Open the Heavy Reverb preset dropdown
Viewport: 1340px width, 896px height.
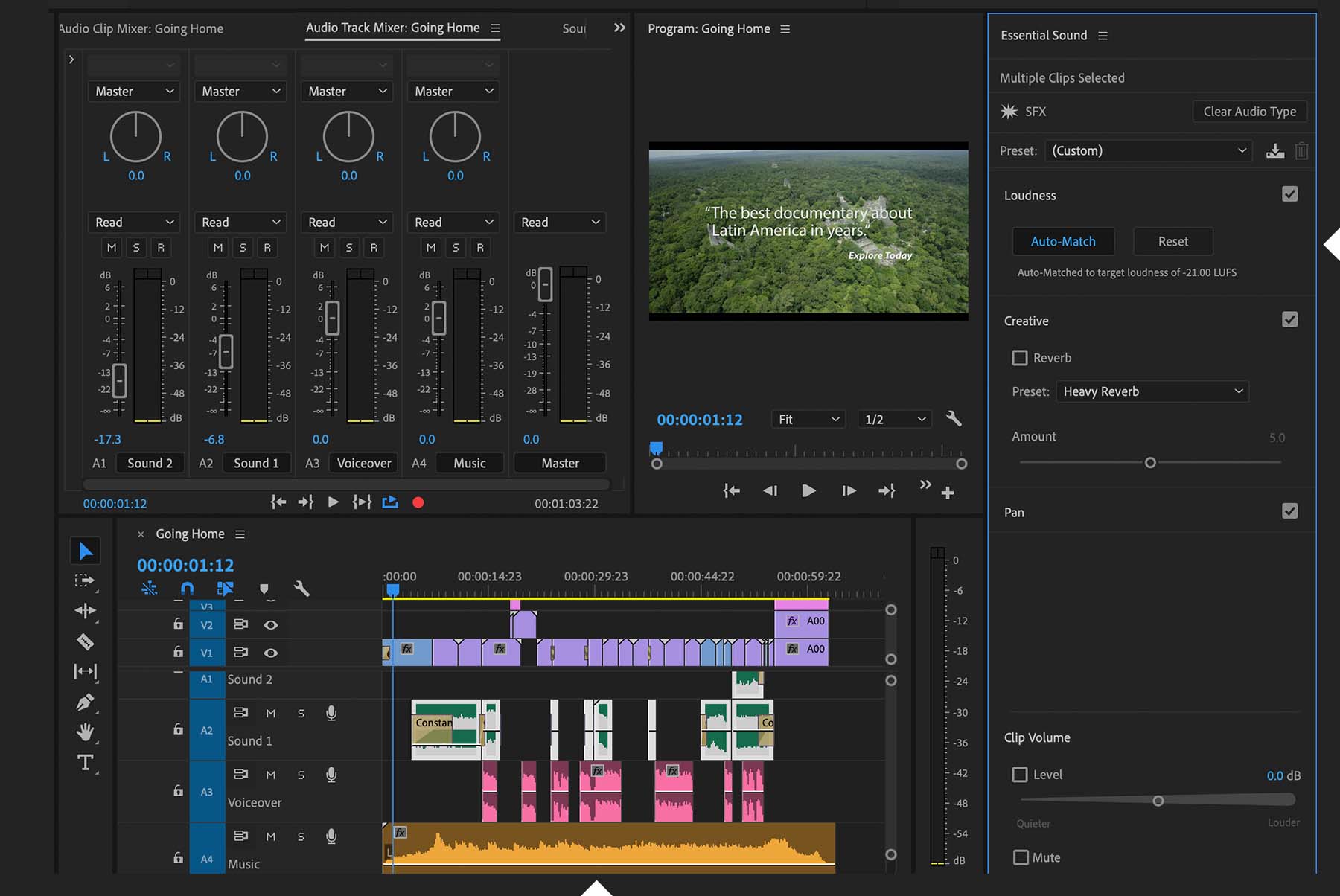tap(1152, 391)
